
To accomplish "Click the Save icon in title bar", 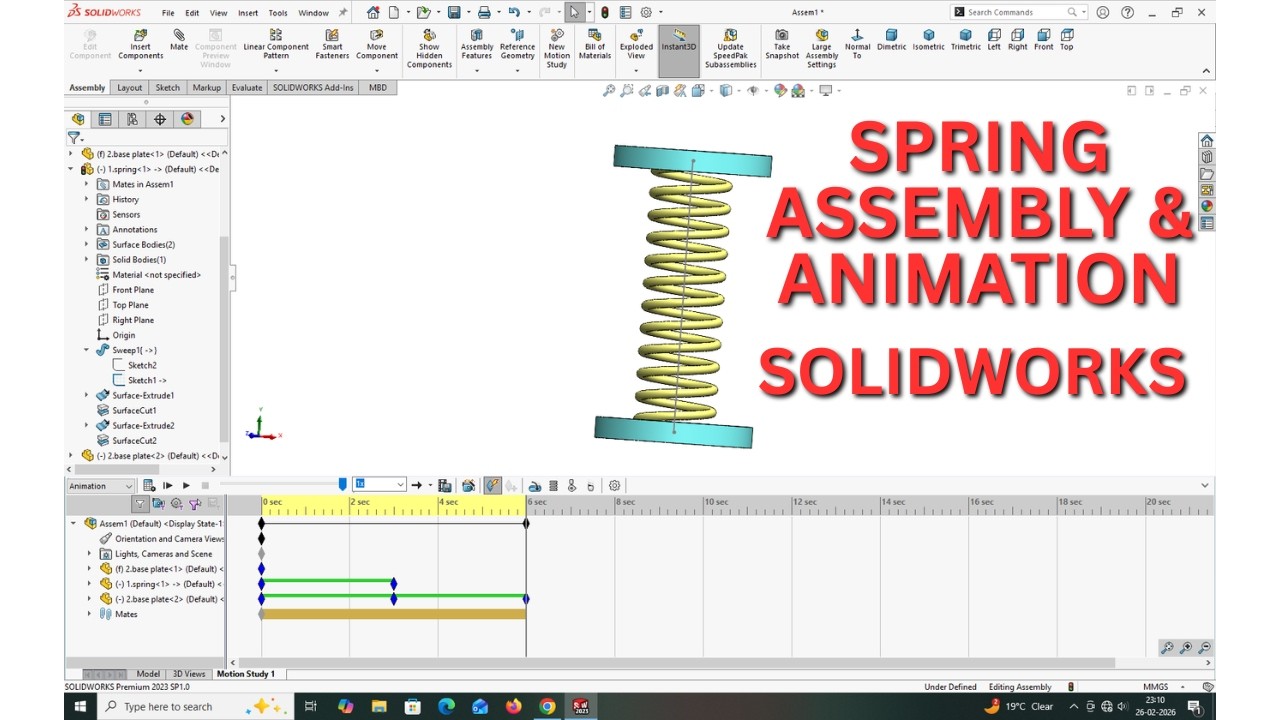I will 454,12.
